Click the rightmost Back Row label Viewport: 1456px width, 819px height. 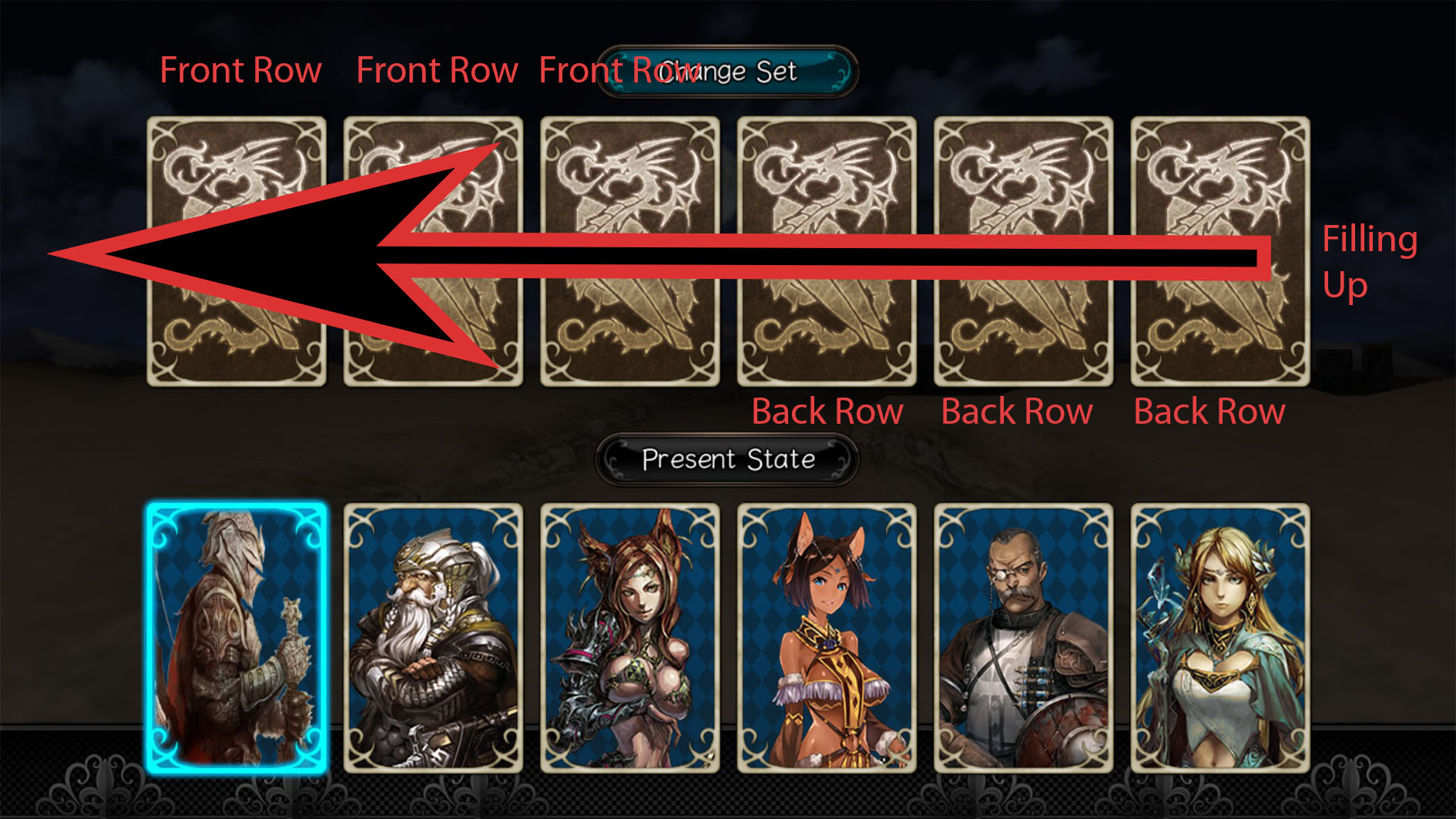1209,411
